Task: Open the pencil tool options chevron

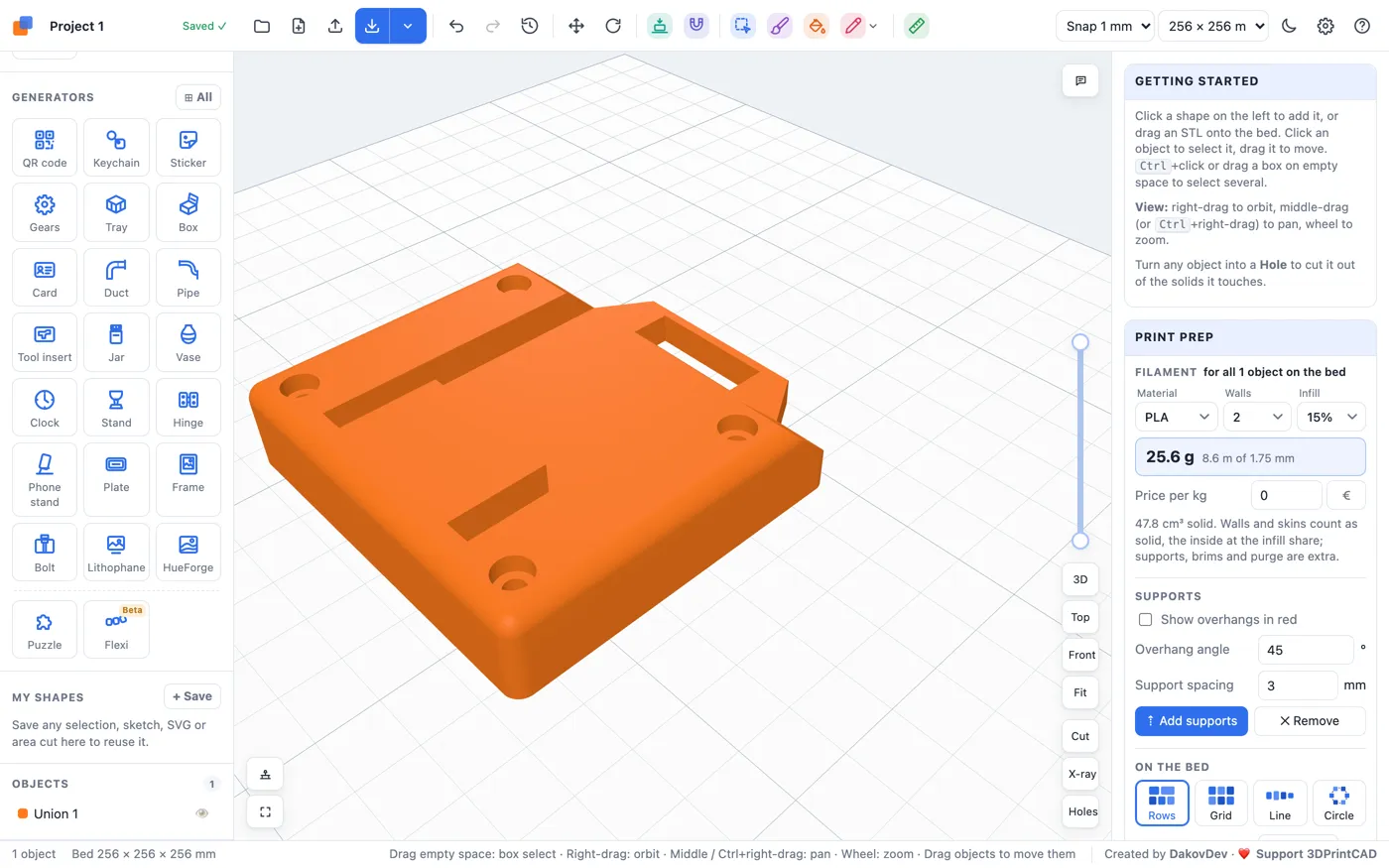Action: point(873,27)
